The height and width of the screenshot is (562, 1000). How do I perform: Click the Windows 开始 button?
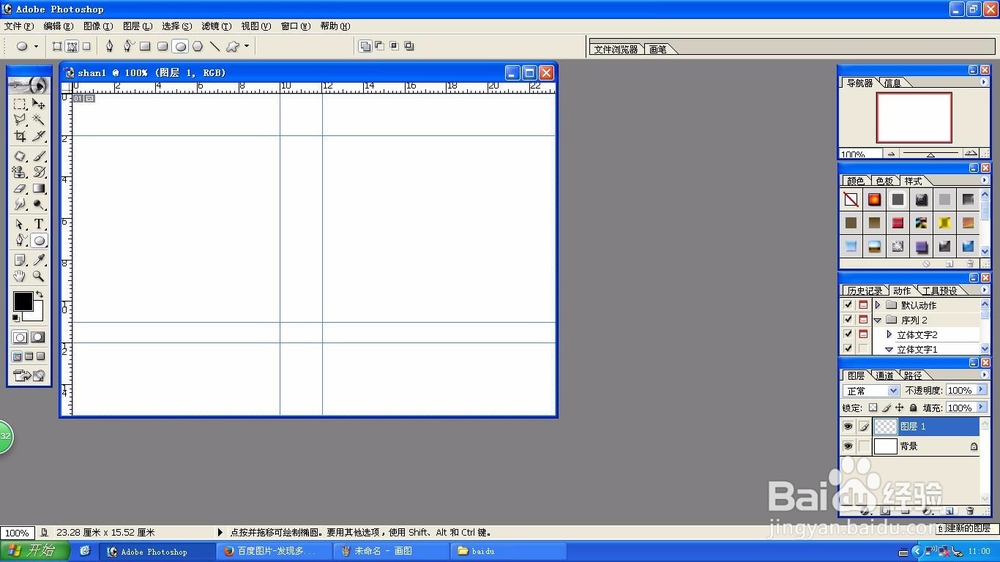pos(34,551)
